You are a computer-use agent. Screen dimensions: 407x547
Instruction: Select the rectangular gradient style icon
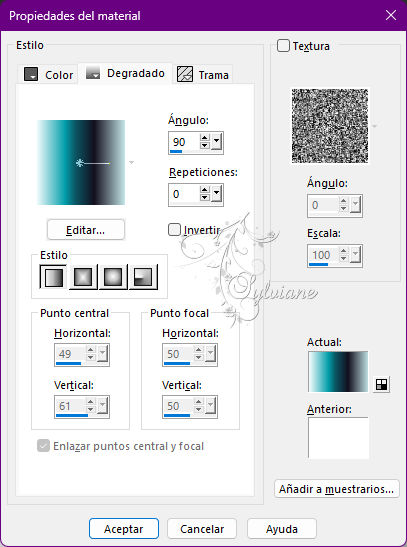point(83,277)
